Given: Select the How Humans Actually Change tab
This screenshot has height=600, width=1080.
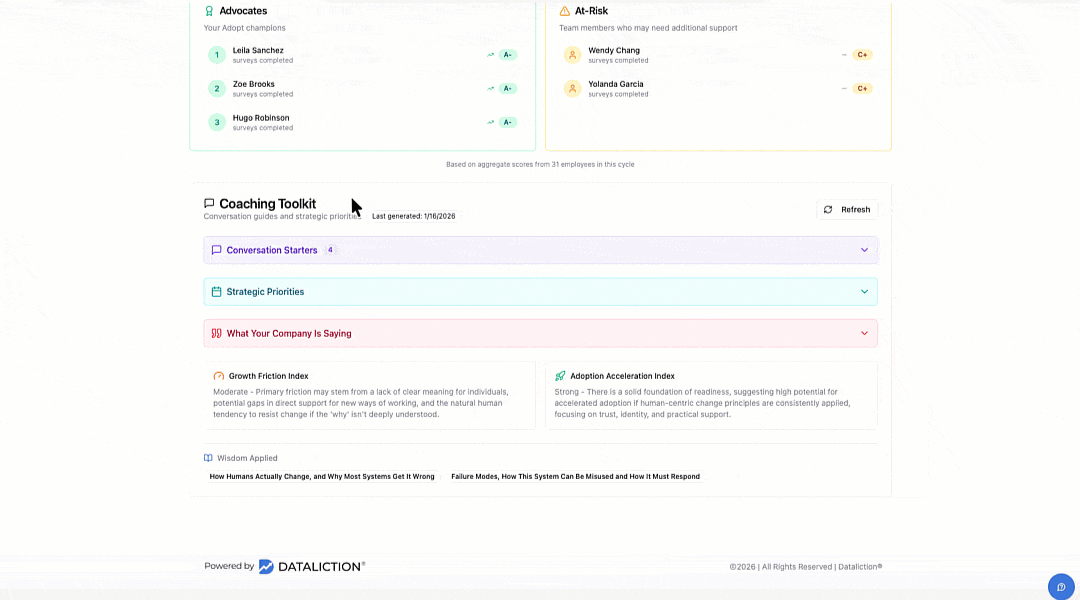Looking at the screenshot, I should (x=321, y=477).
